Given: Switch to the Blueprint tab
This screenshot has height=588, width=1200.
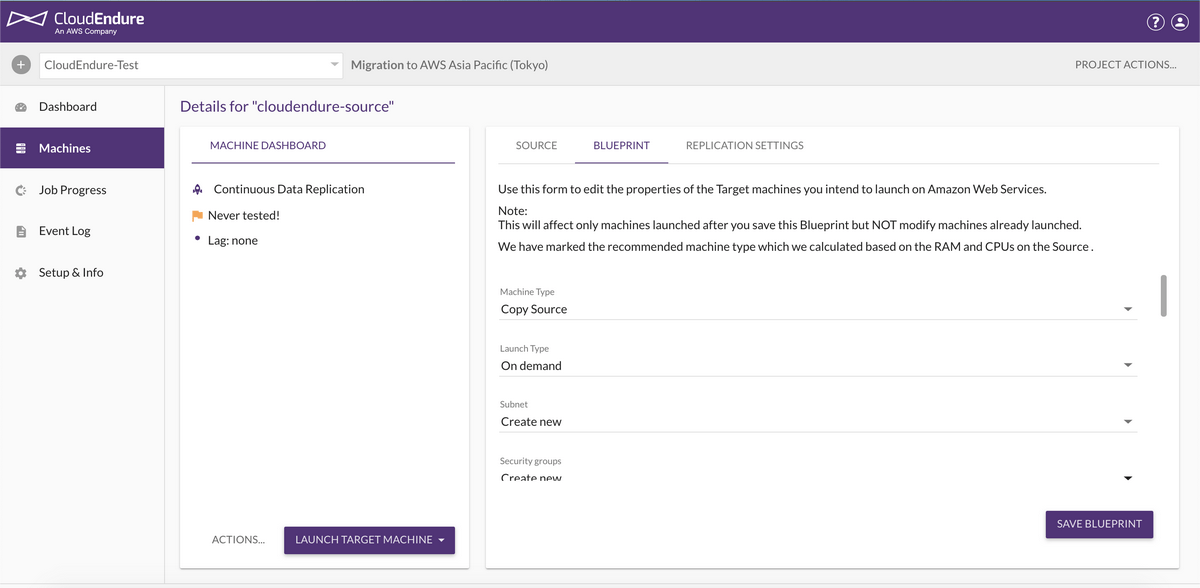Looking at the screenshot, I should point(621,145).
